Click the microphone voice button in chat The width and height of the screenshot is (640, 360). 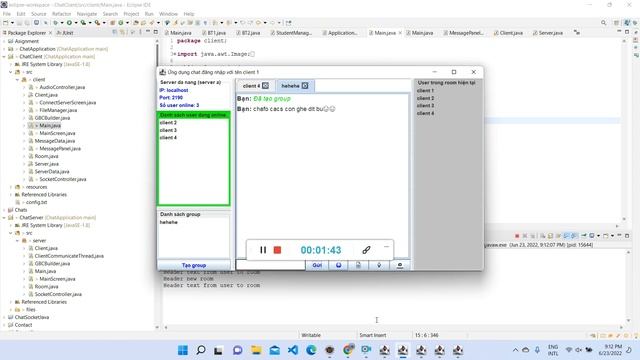[379, 265]
